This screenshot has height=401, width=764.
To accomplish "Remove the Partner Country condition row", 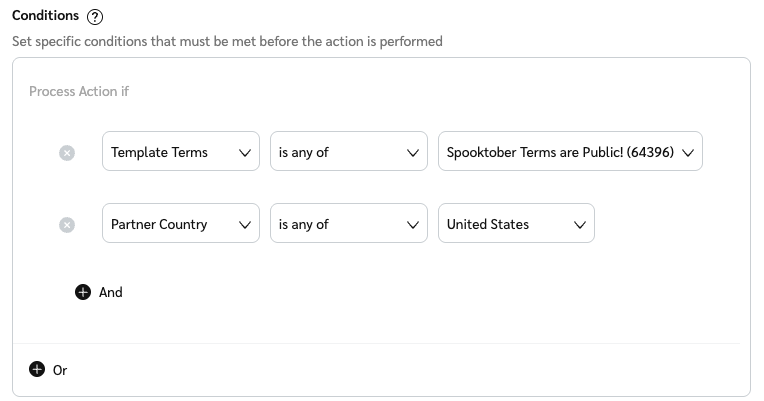I will click(67, 225).
